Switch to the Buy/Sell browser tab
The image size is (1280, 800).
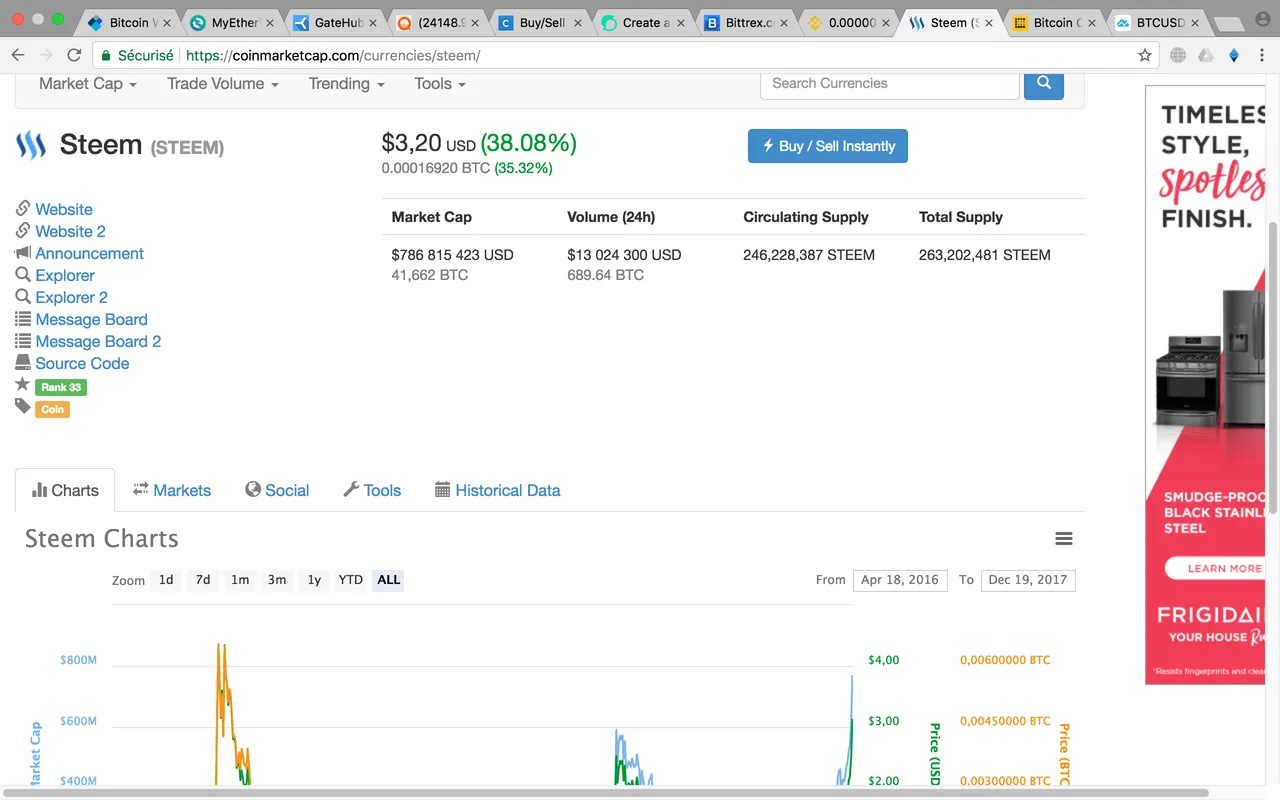click(541, 23)
